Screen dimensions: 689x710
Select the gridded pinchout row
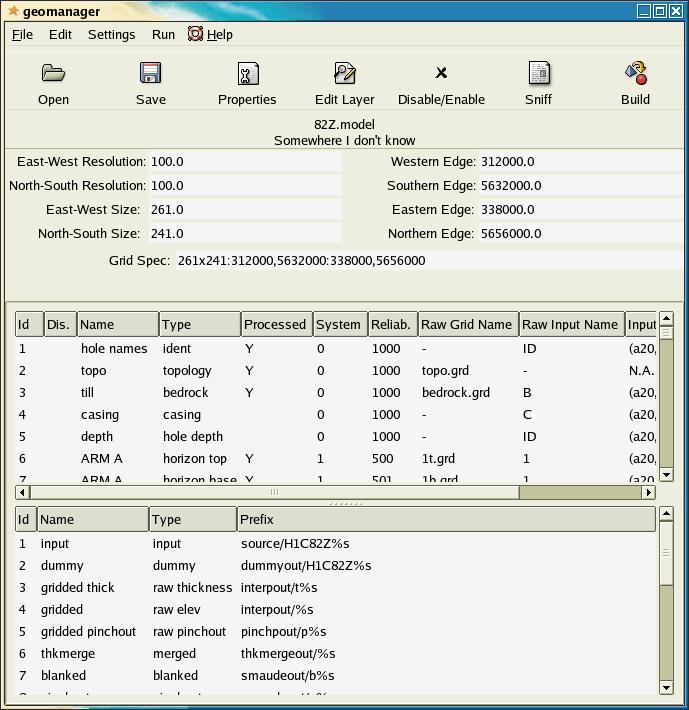point(88,631)
